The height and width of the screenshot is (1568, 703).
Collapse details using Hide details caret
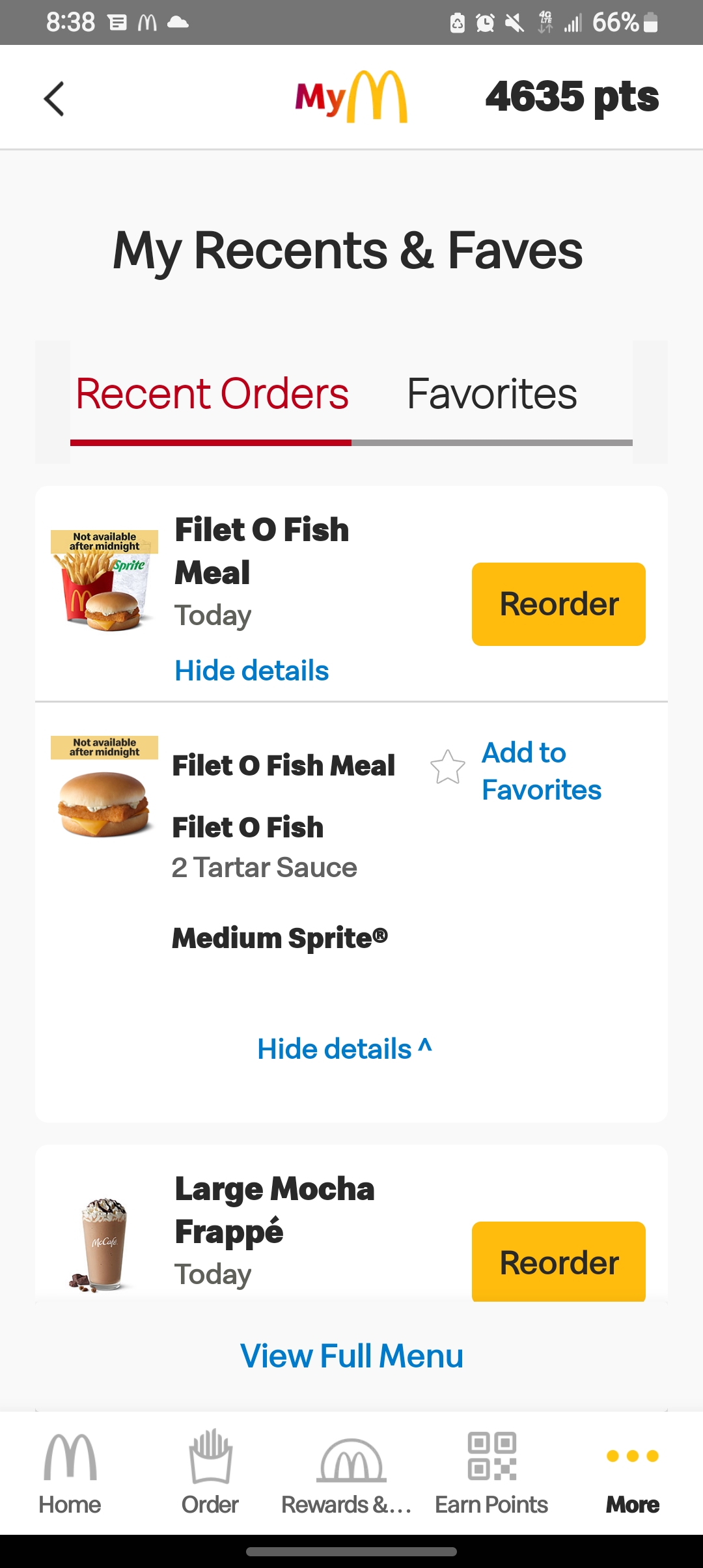coord(344,1049)
